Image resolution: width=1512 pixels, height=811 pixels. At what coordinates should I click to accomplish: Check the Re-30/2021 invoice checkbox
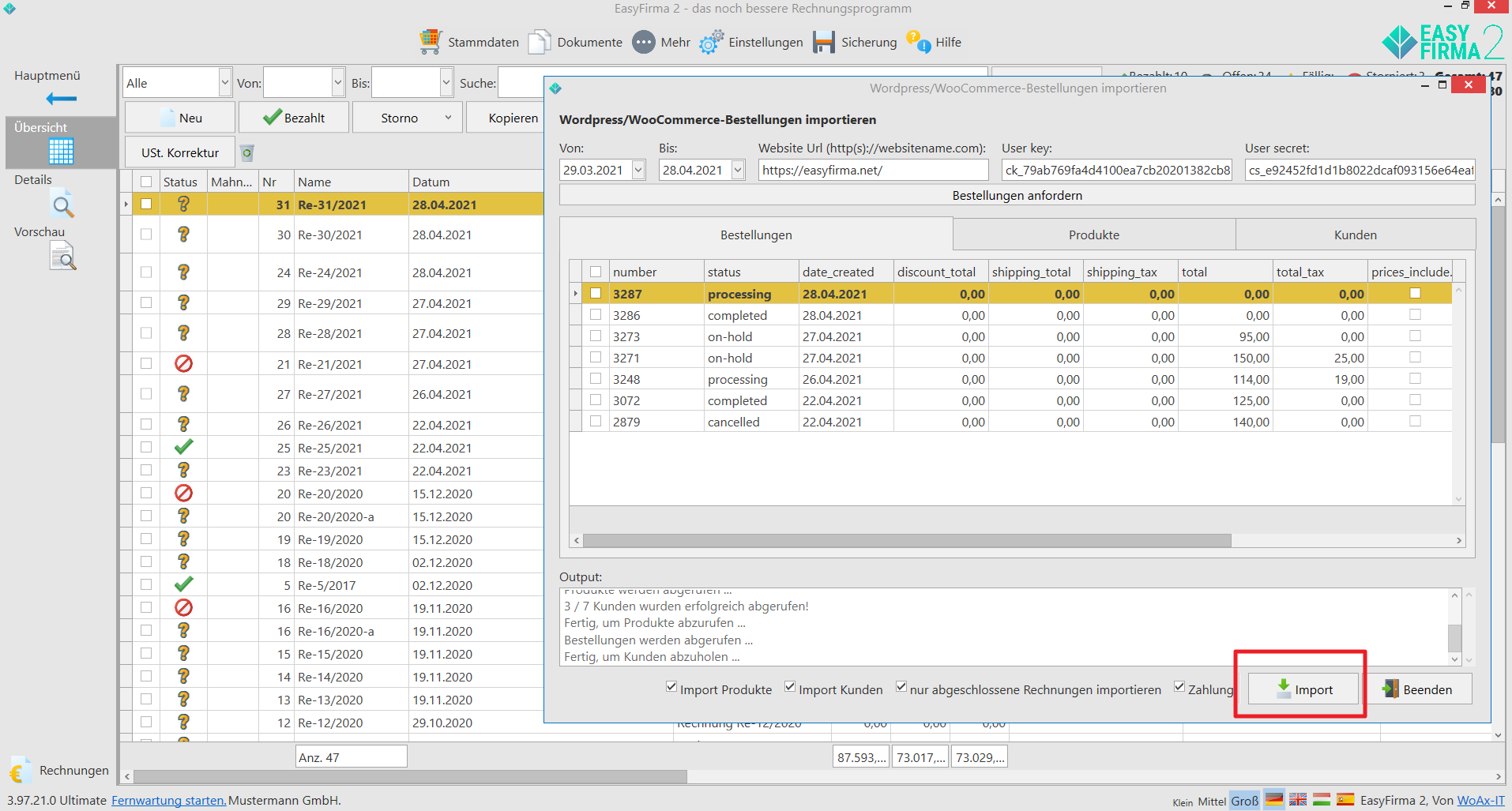[146, 234]
